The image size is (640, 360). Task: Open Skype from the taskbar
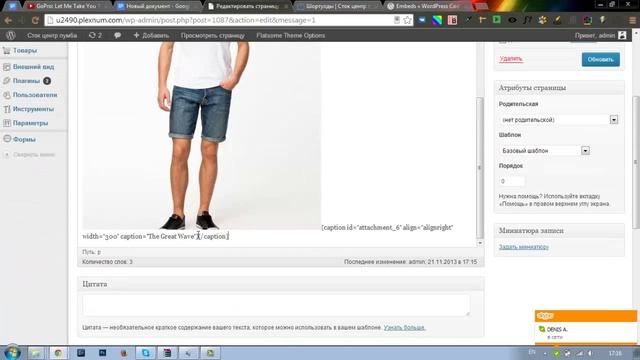pyautogui.click(x=146, y=353)
